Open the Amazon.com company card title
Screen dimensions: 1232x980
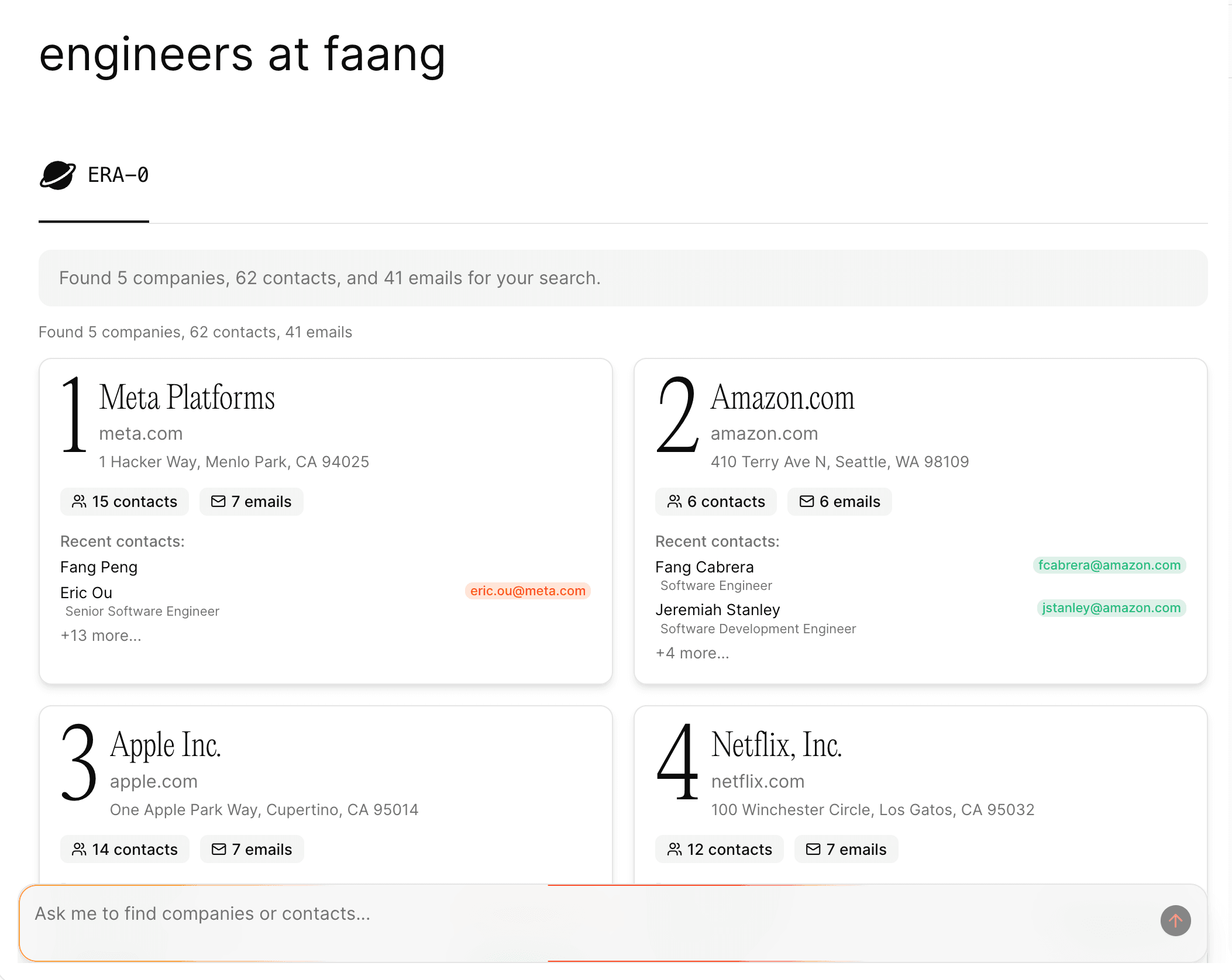click(782, 398)
